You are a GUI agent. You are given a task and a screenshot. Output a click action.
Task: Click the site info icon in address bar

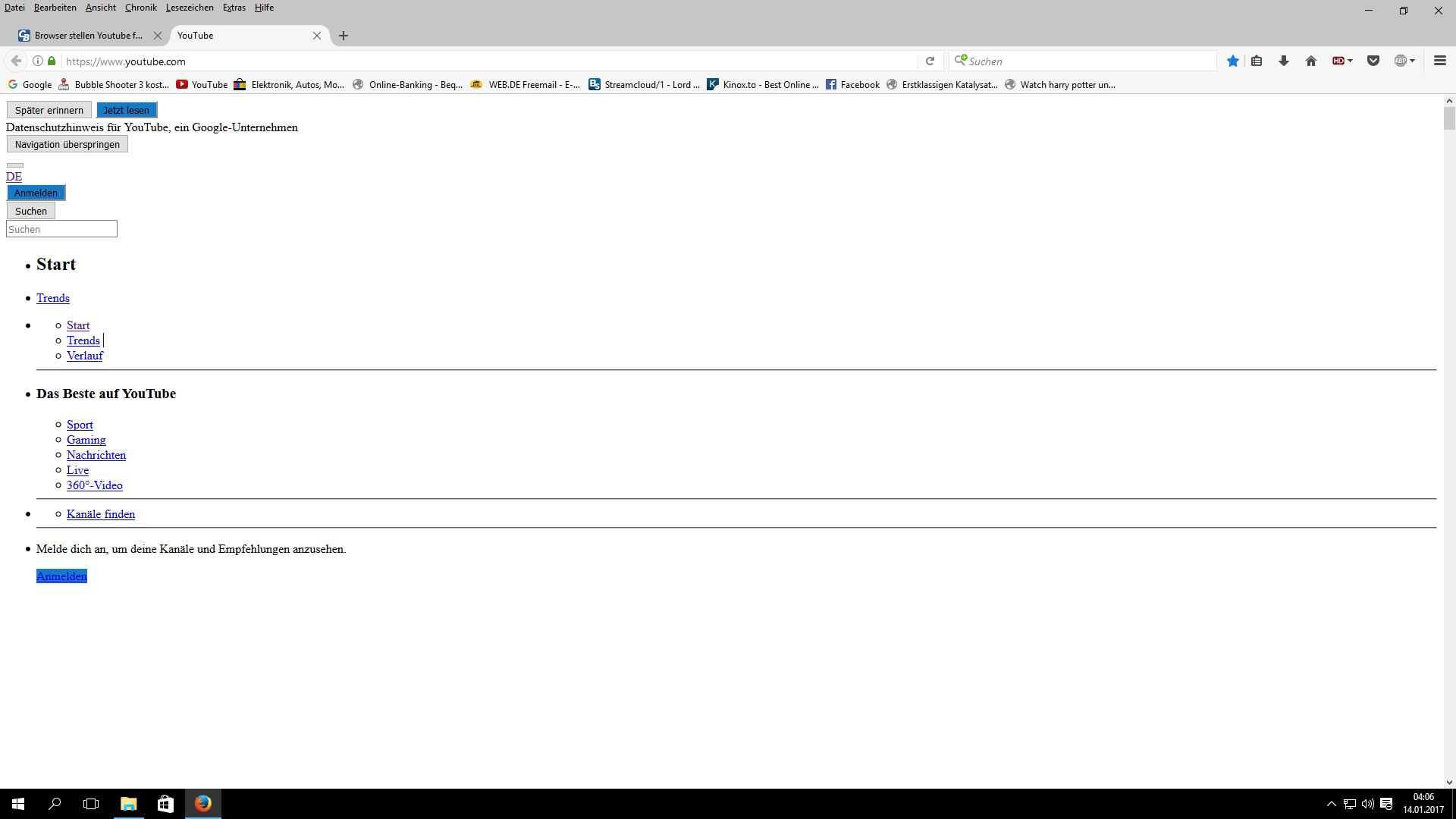(x=37, y=61)
